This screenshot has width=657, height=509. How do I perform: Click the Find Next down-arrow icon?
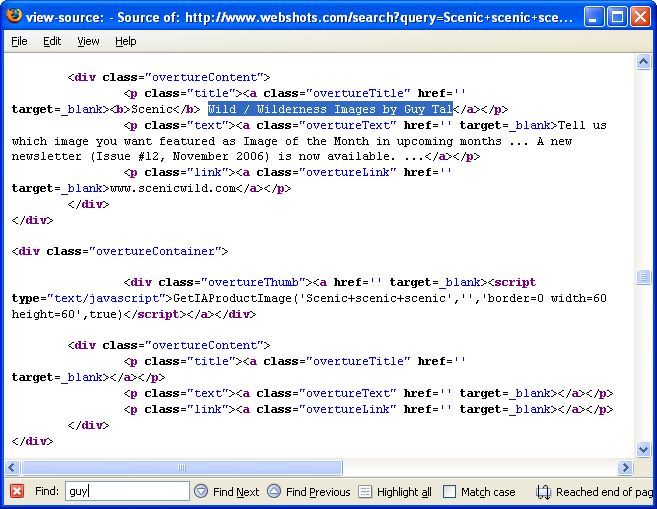(201, 491)
